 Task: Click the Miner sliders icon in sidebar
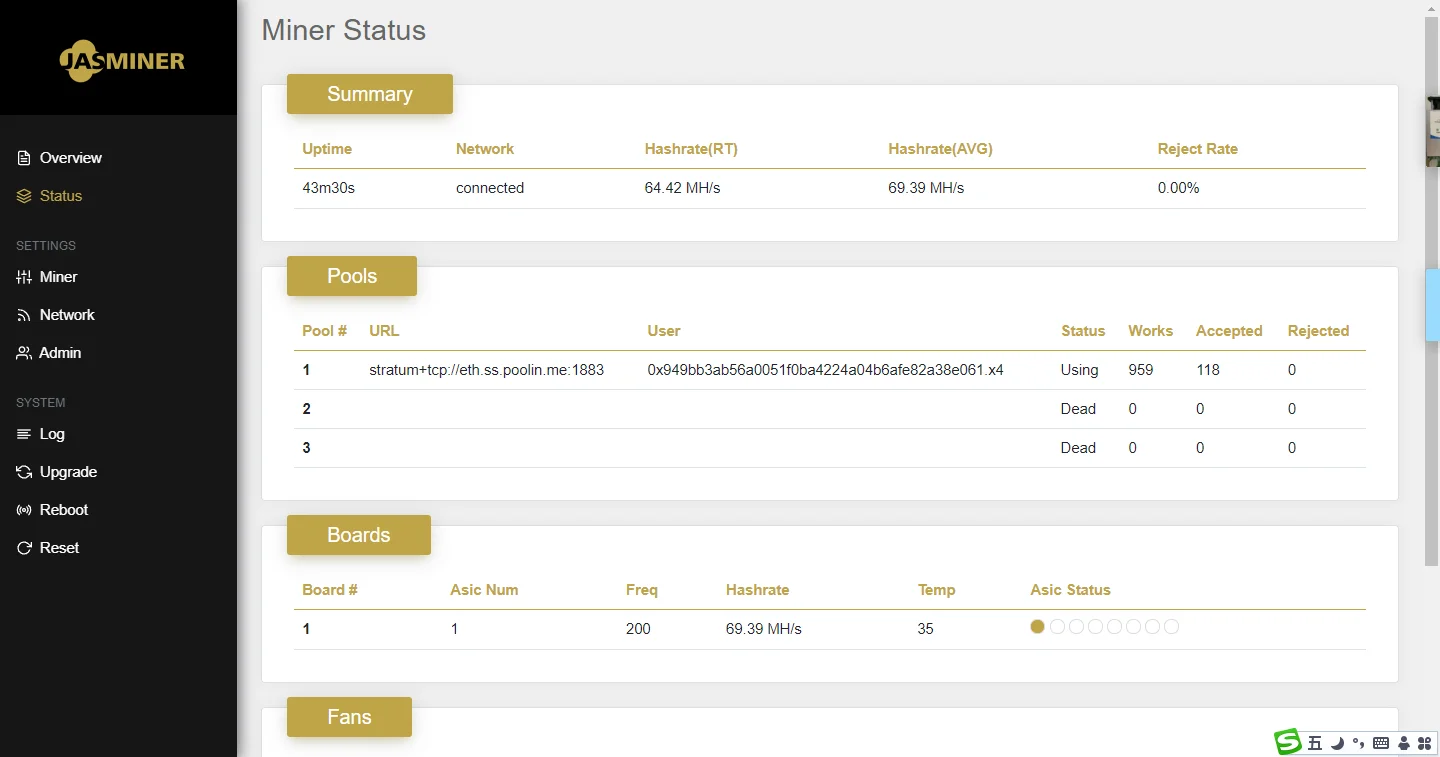coord(24,277)
